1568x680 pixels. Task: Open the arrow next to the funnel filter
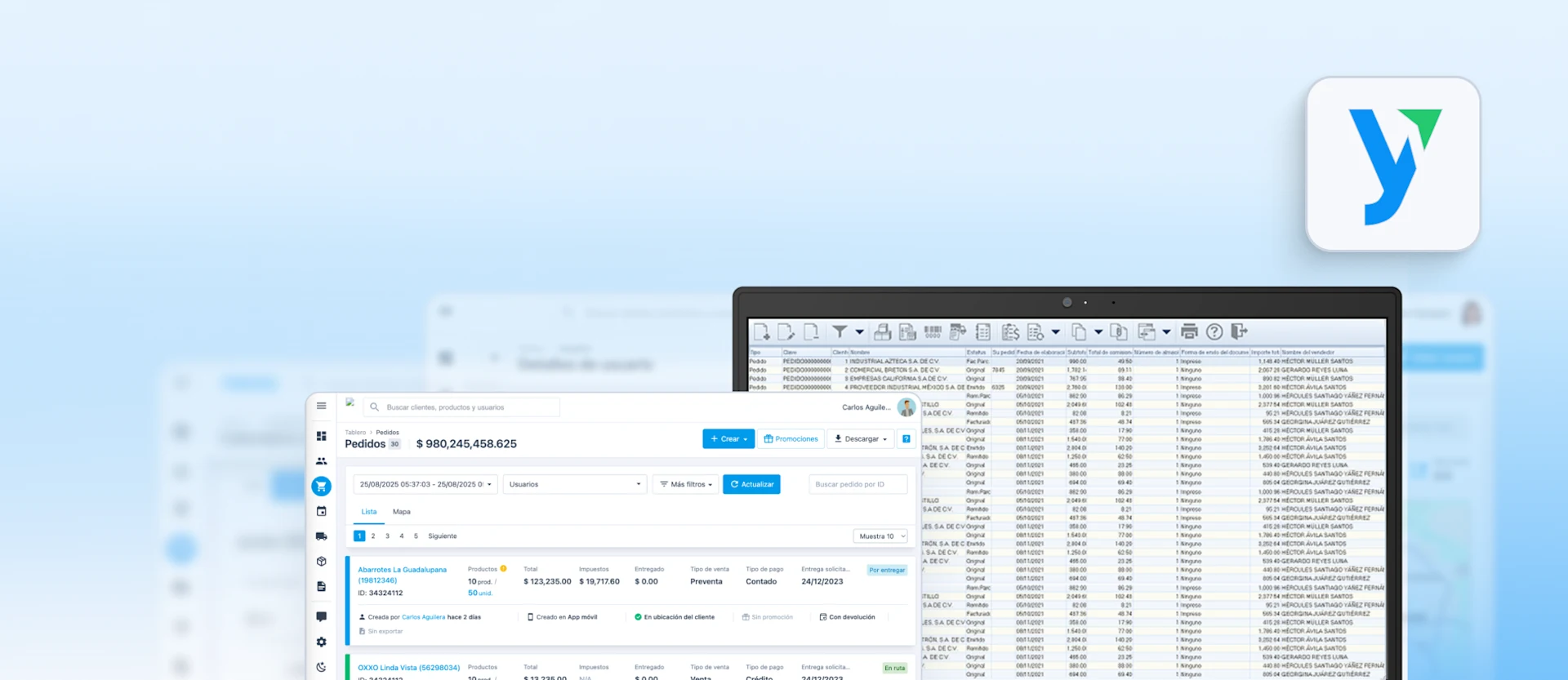[859, 332]
